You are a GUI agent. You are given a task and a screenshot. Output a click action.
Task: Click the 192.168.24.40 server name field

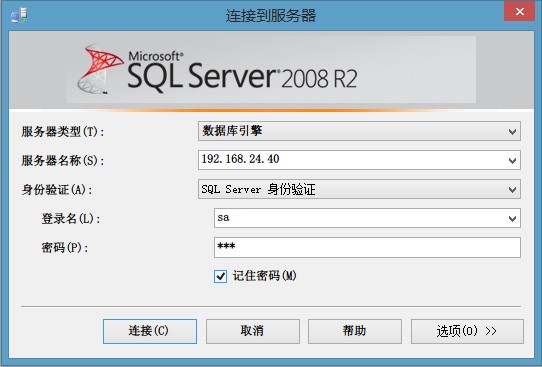[359, 160]
